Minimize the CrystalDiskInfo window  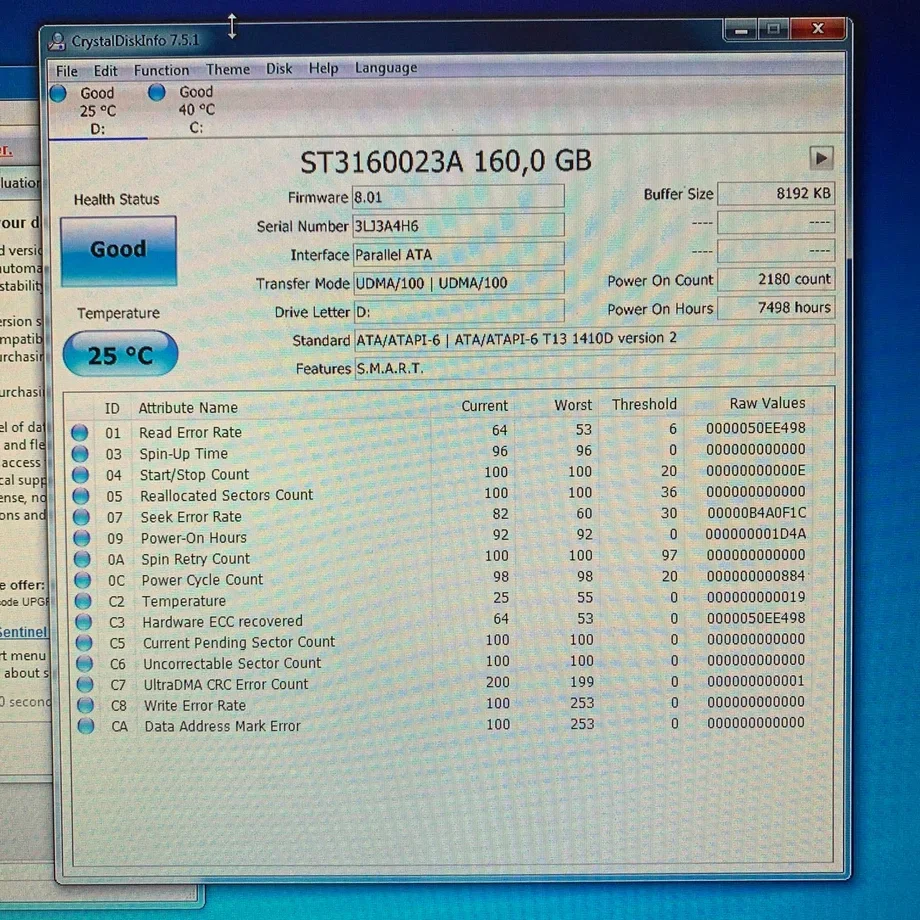point(741,29)
